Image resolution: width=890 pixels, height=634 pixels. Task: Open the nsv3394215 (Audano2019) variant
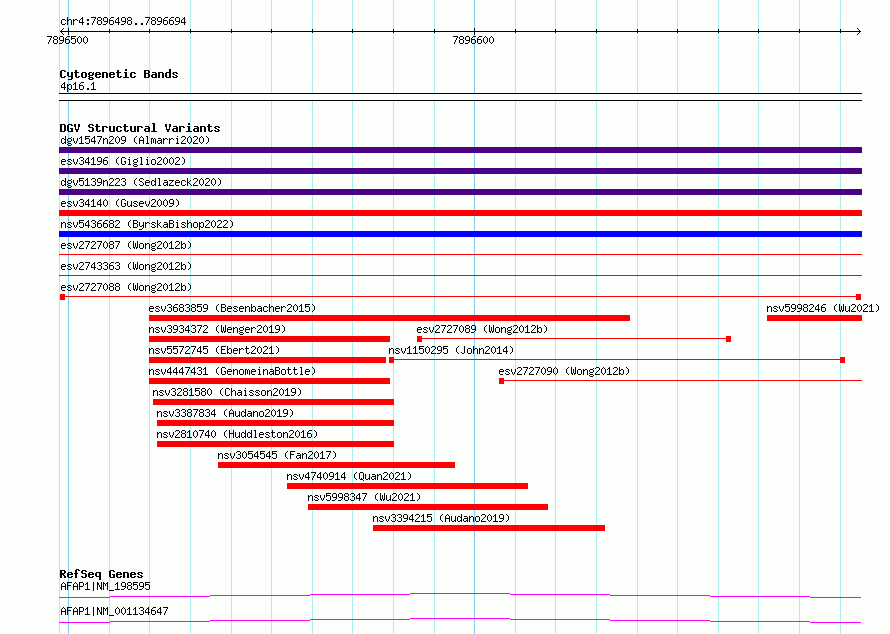441,518
